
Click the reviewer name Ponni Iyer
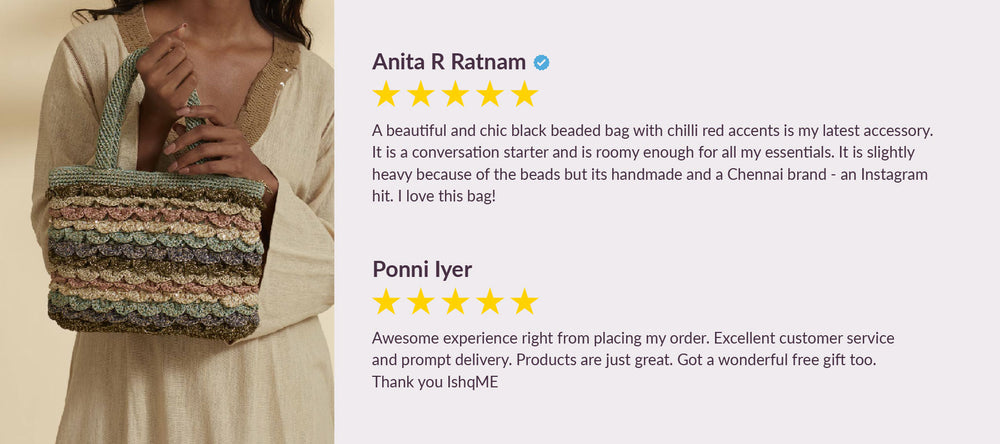click(x=422, y=270)
